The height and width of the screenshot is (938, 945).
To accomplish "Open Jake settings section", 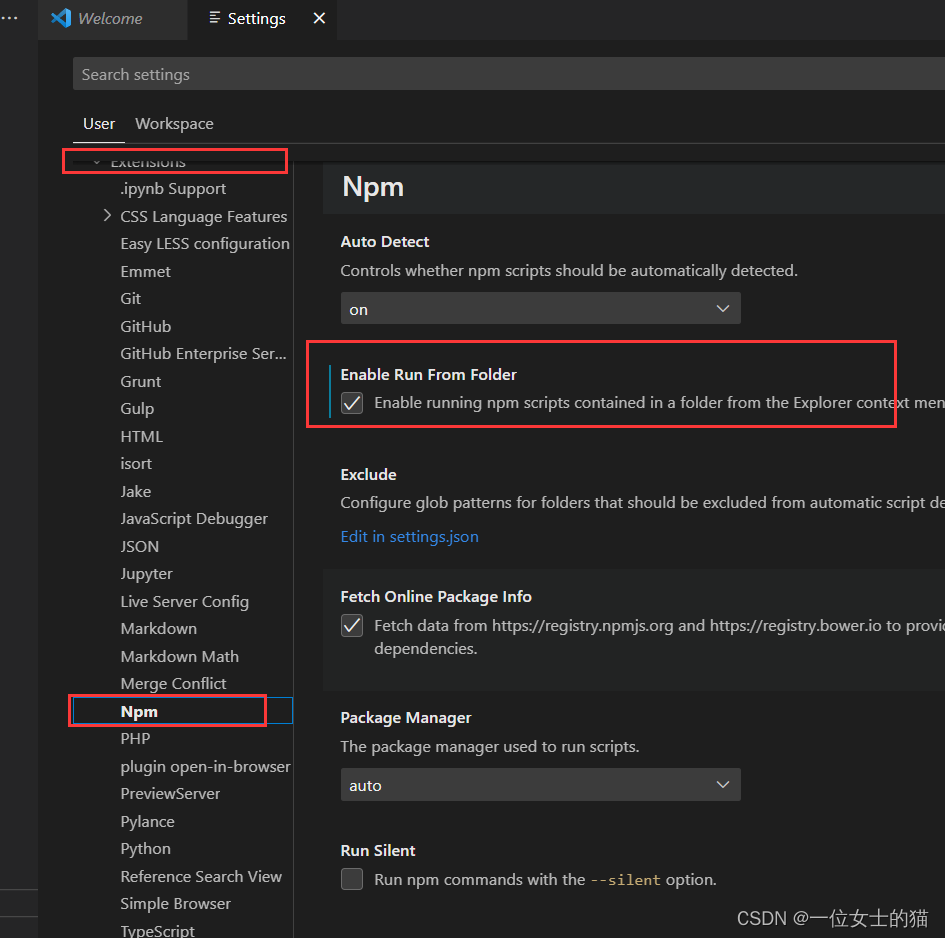I will point(136,491).
